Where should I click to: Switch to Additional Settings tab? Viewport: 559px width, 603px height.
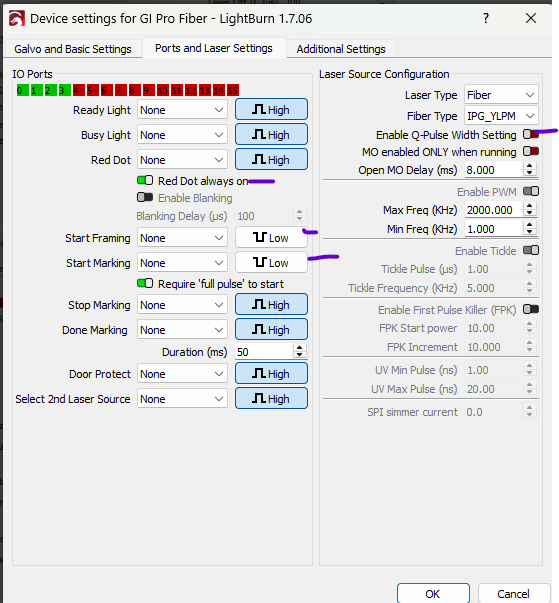click(341, 49)
